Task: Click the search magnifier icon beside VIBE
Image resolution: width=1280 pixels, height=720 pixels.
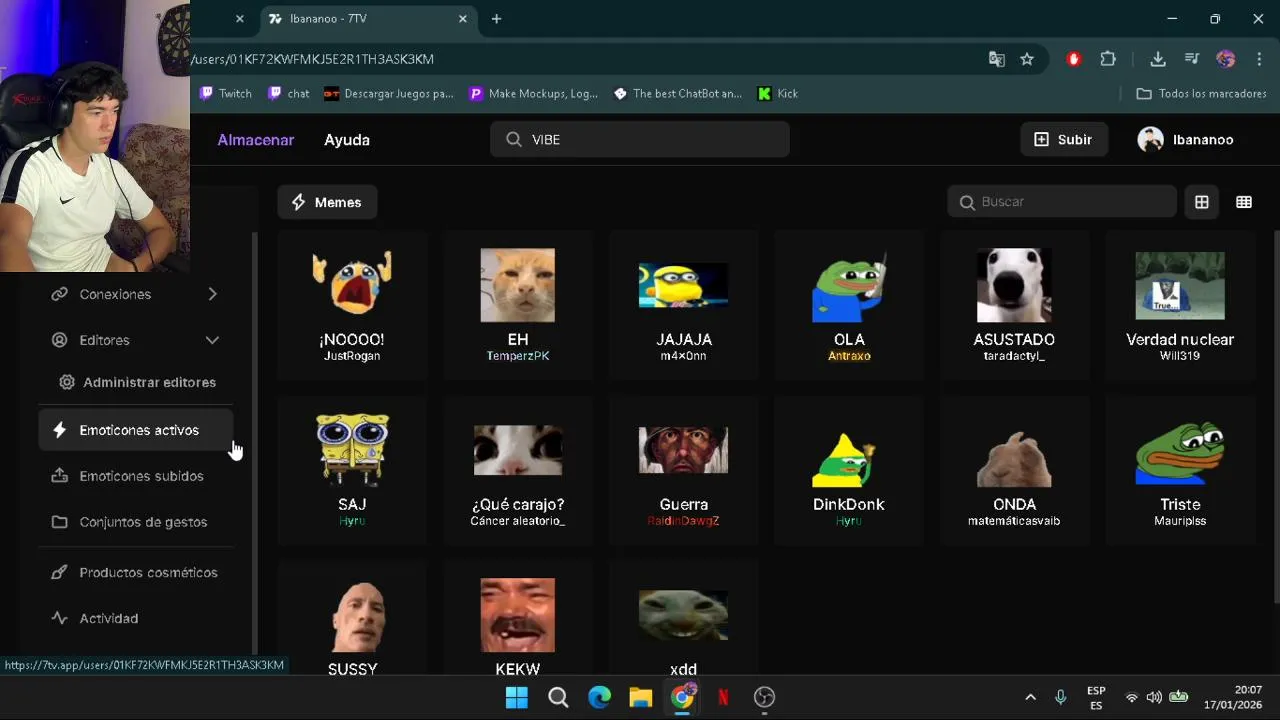Action: tap(514, 140)
